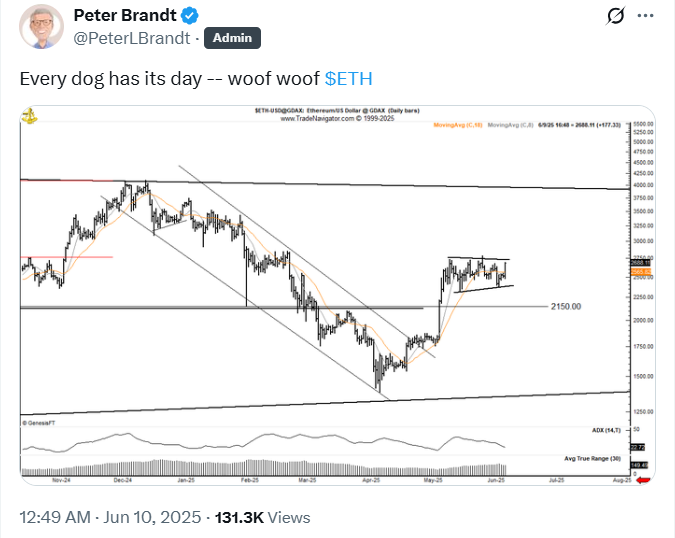The width and height of the screenshot is (675, 538).
Task: Click the Grok slash-circle icon
Action: click(619, 17)
